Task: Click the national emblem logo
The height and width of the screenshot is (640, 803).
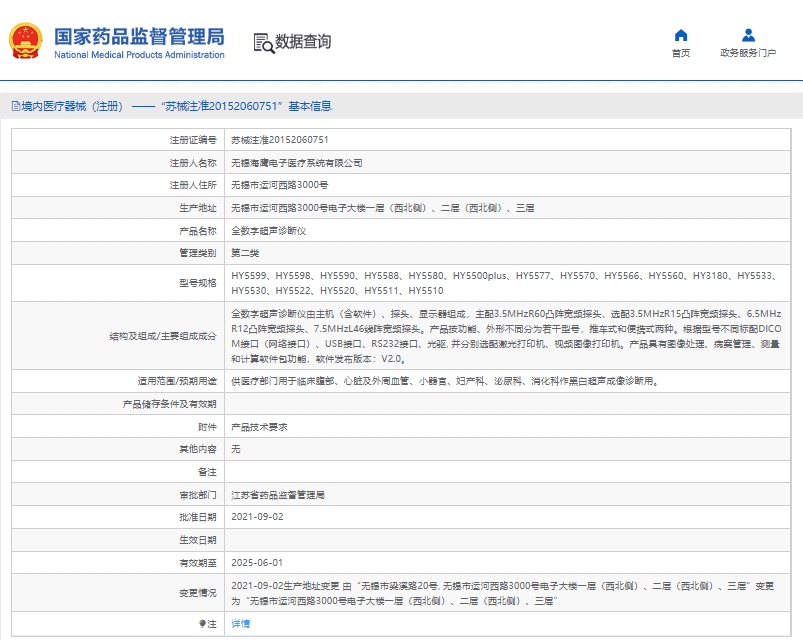Action: [x=25, y=40]
